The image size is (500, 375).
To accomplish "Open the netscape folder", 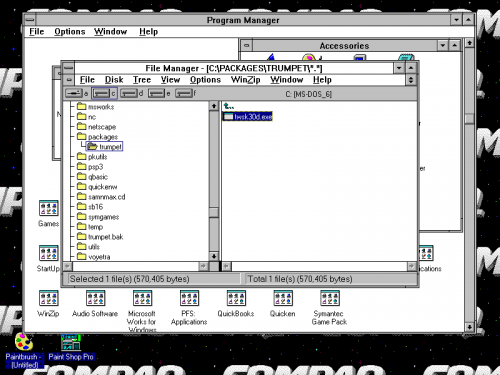I will (97, 127).
